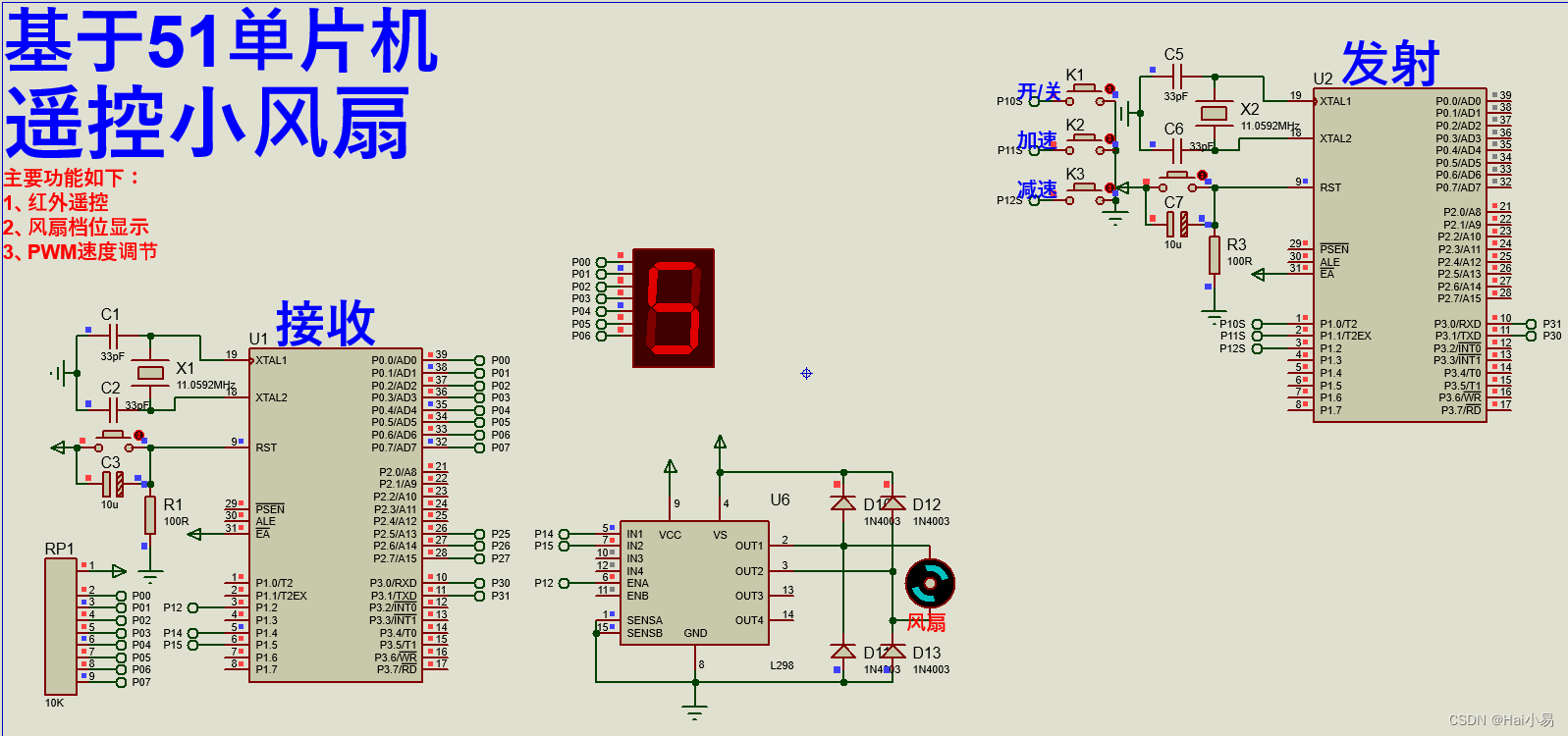Select capacitor C6 symbol
Viewport: 1568px width, 736px height.
(1177, 150)
